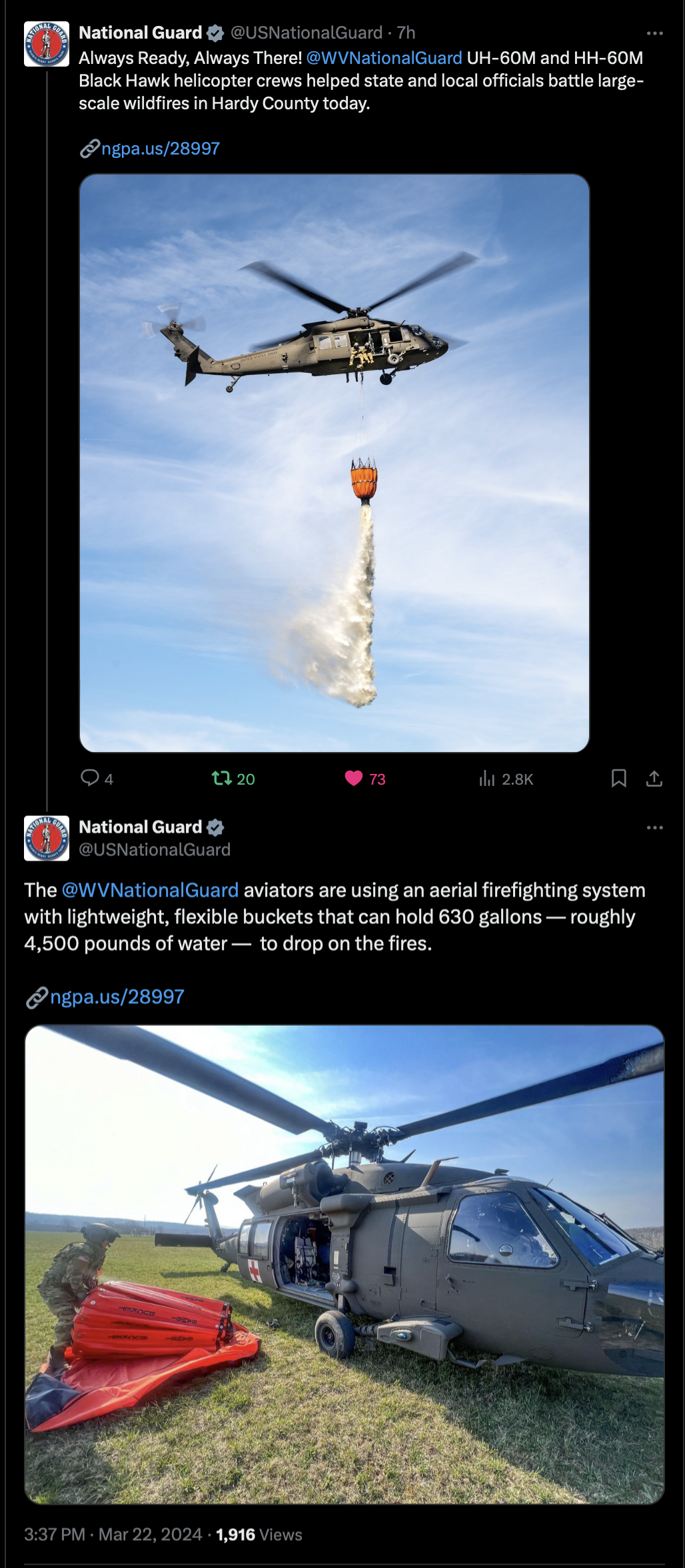
Task: Click the repost icon with count 20
Action: [x=221, y=778]
